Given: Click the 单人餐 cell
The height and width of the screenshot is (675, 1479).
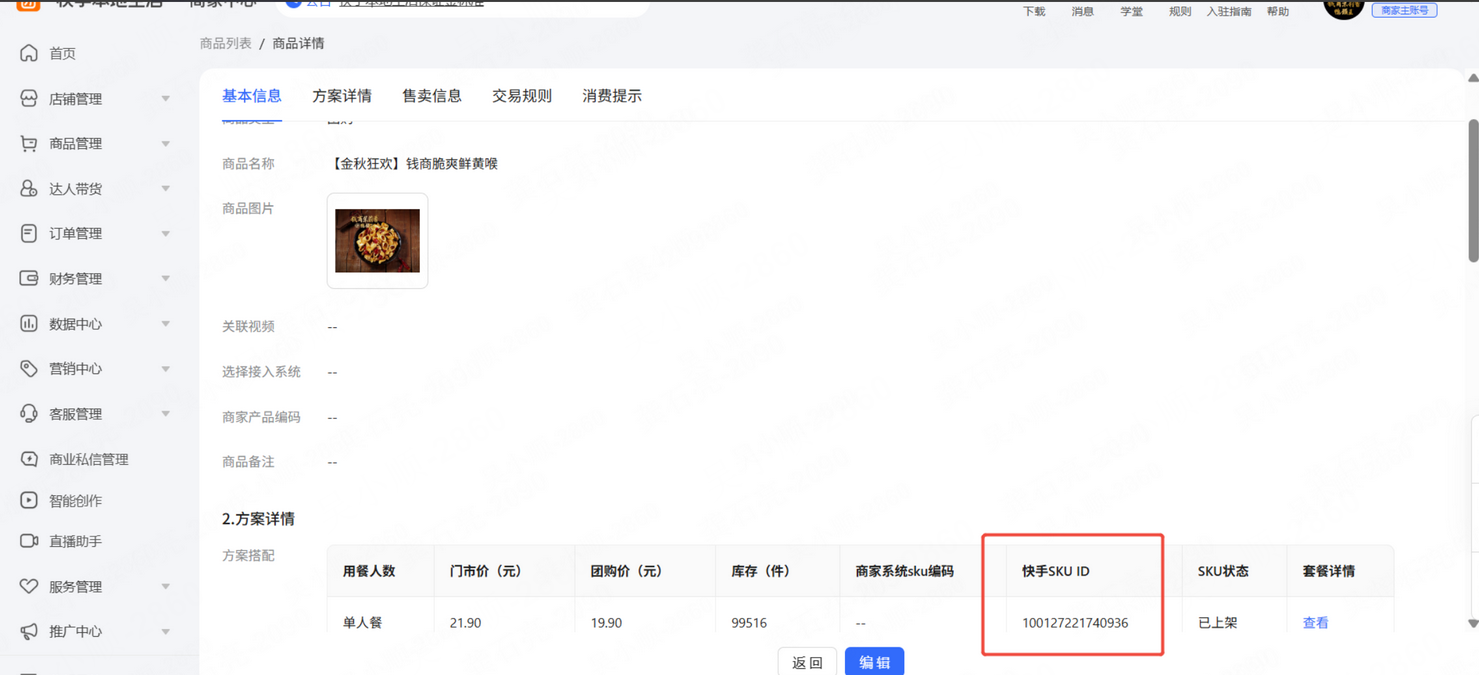Looking at the screenshot, I should (362, 622).
